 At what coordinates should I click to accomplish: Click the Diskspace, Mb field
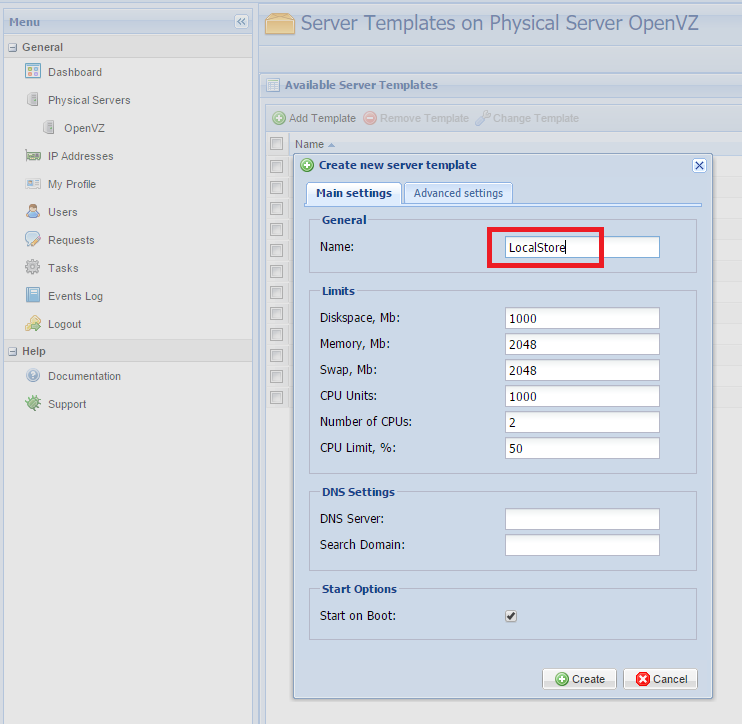[582, 318]
